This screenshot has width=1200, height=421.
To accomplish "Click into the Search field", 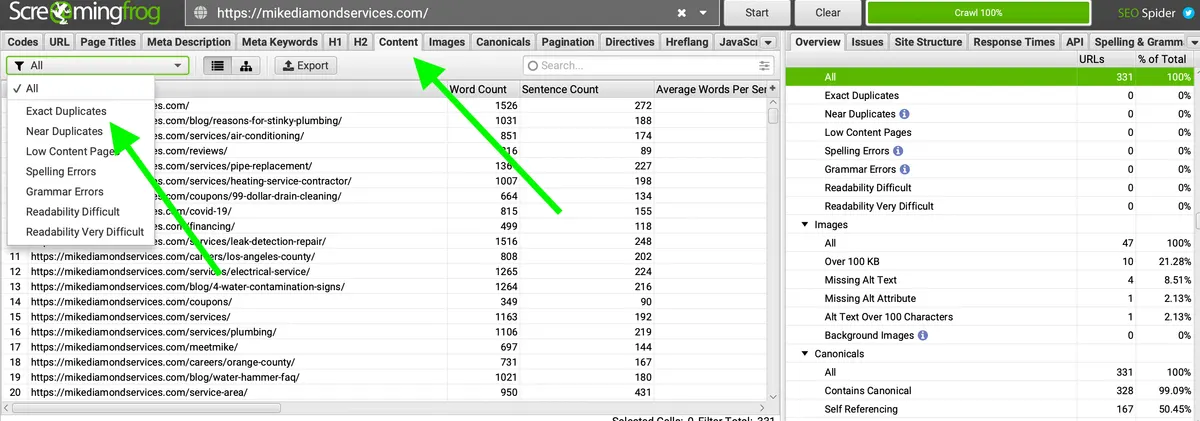I will (650, 65).
